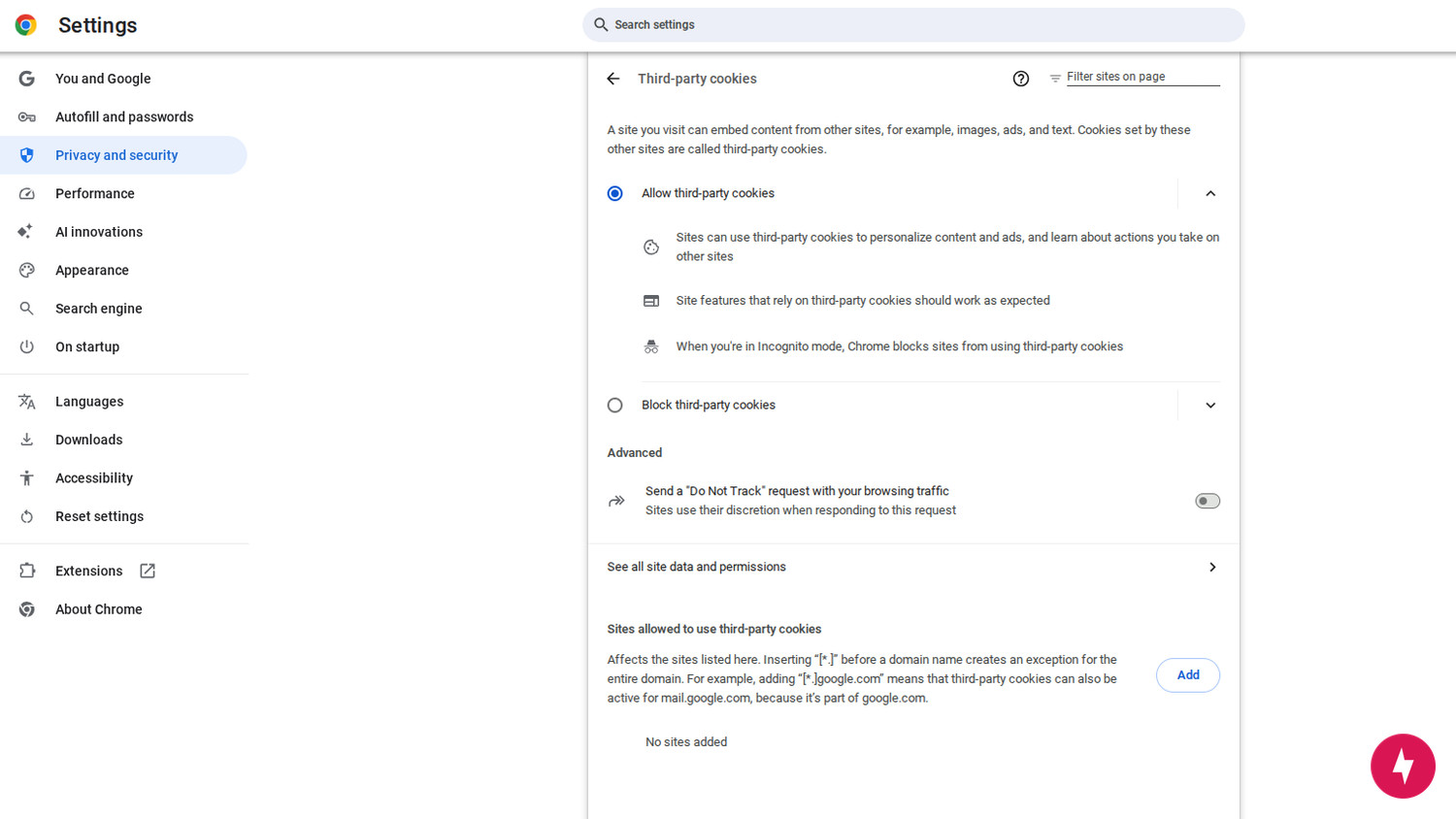This screenshot has width=1456, height=819.
Task: Open You and Google settings
Action: click(123, 79)
